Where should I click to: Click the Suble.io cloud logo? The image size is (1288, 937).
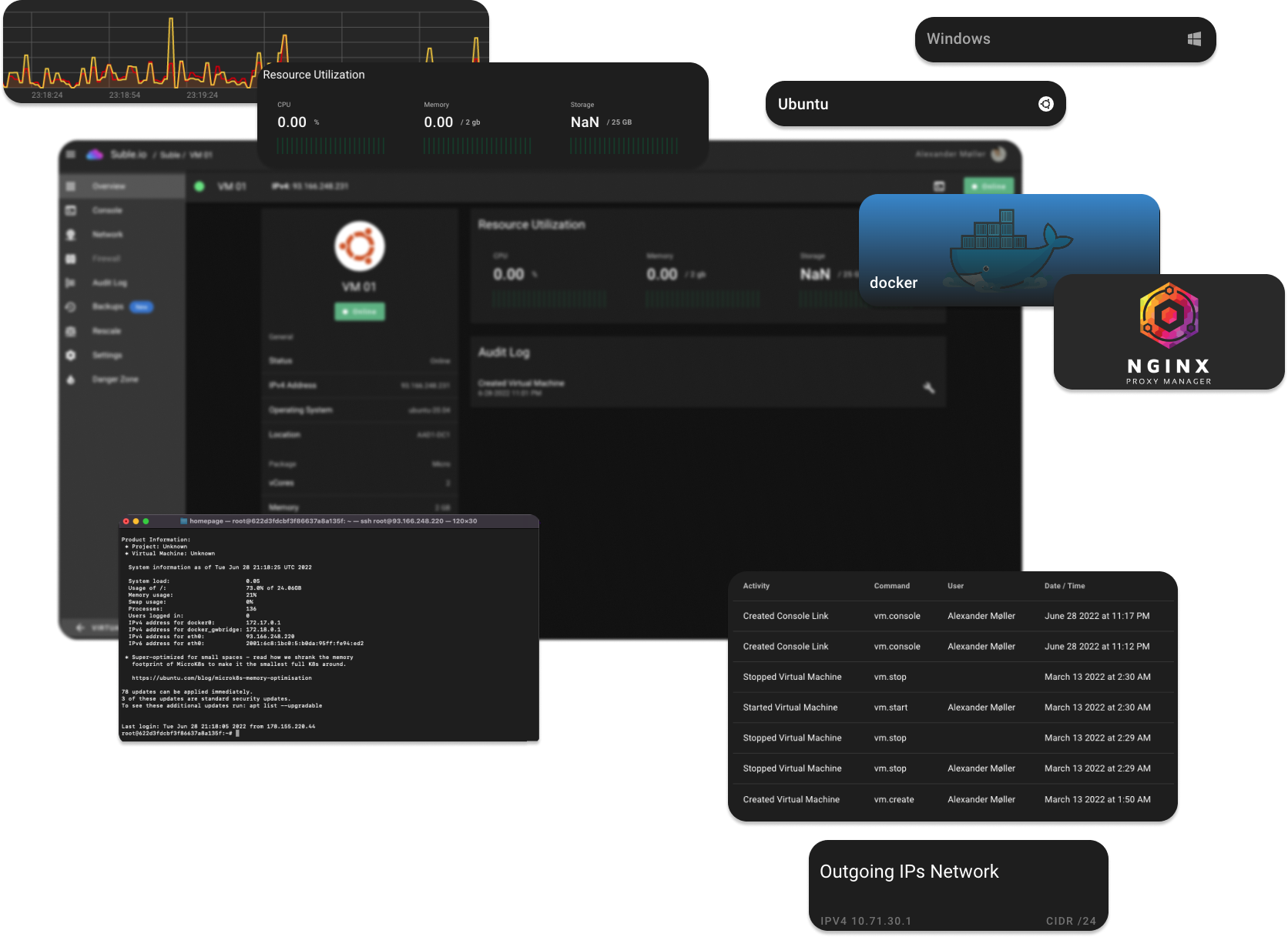(94, 155)
